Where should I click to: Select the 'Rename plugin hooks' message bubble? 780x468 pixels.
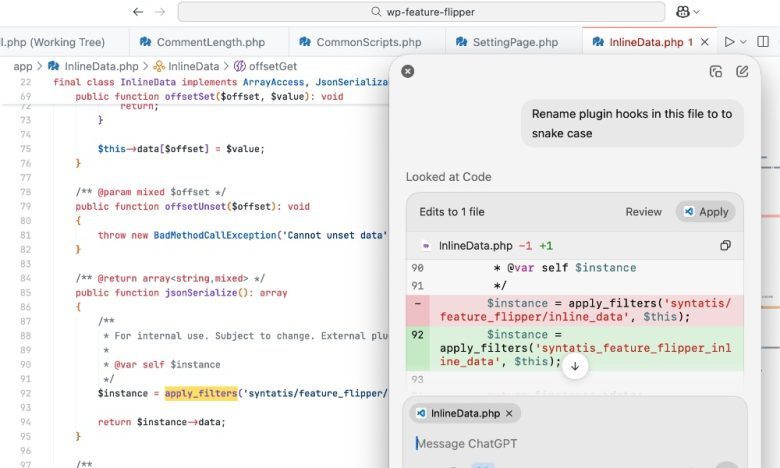click(632, 123)
